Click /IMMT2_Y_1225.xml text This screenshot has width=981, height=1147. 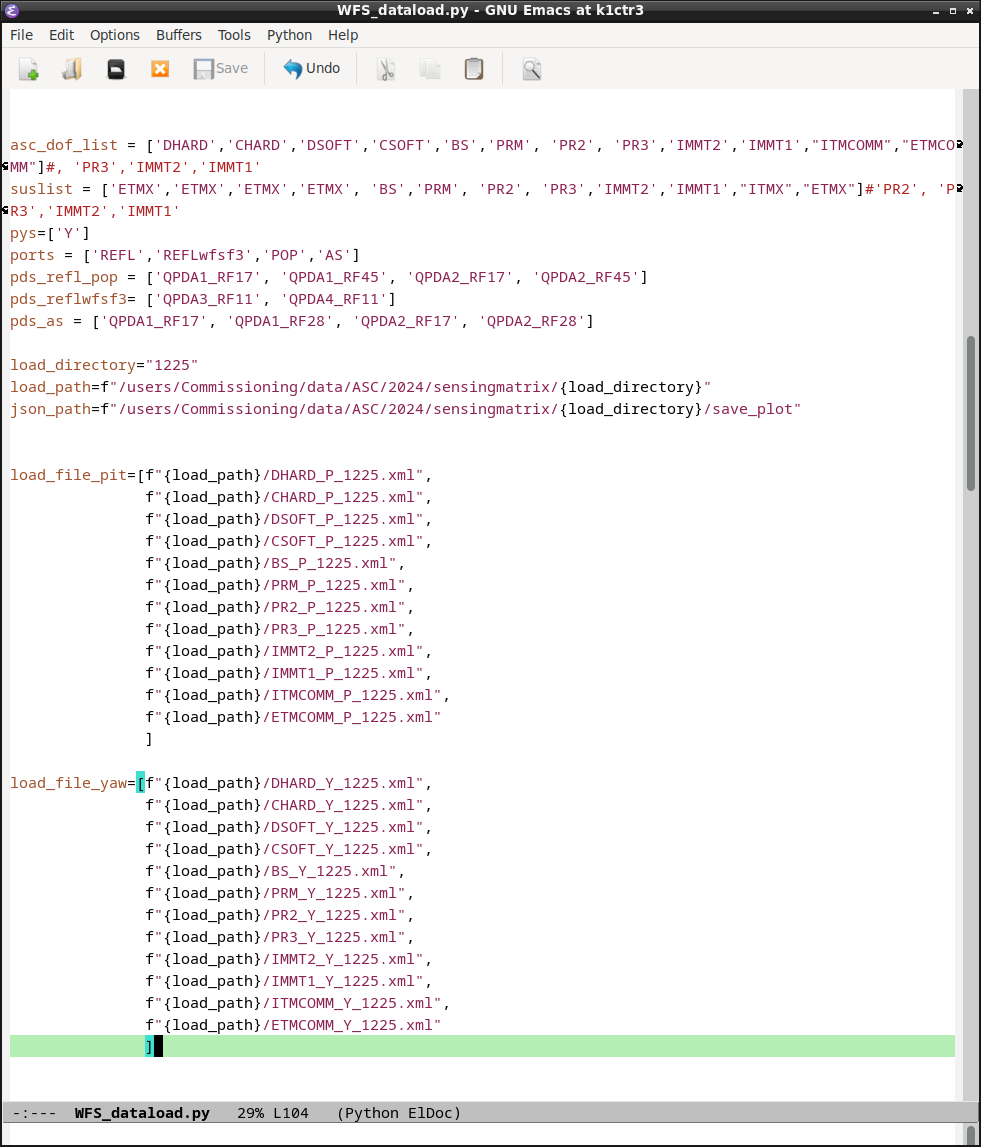pyautogui.click(x=339, y=958)
